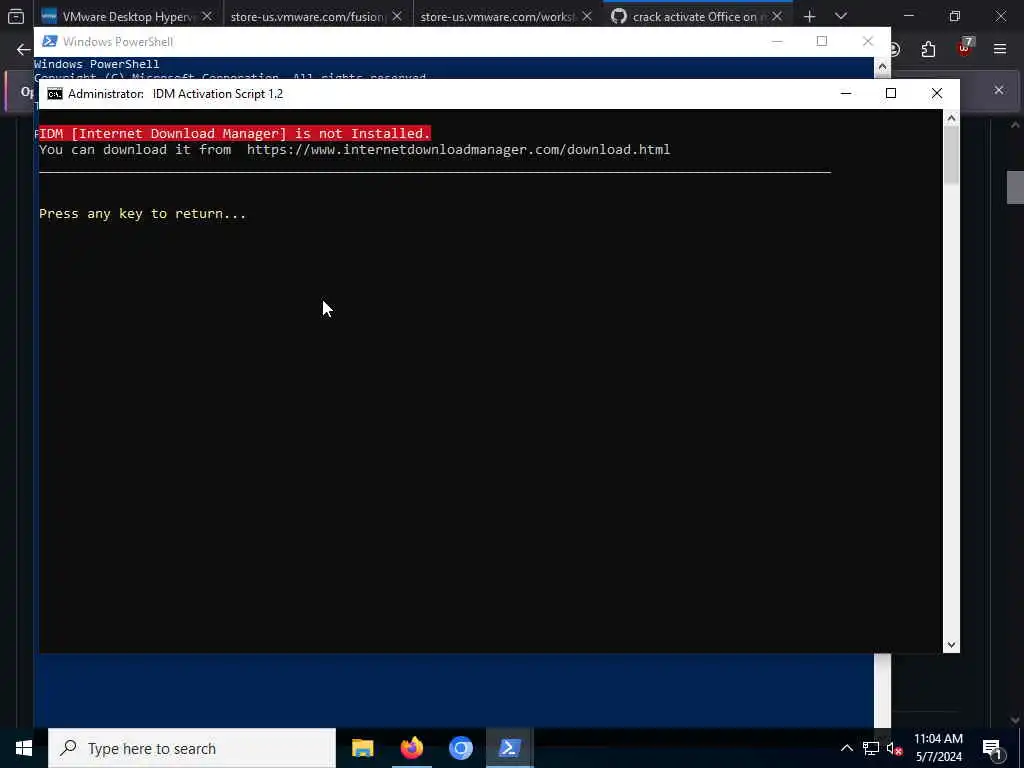The image size is (1024, 768).
Task: Close the IDM Activation Script window
Action: point(936,93)
